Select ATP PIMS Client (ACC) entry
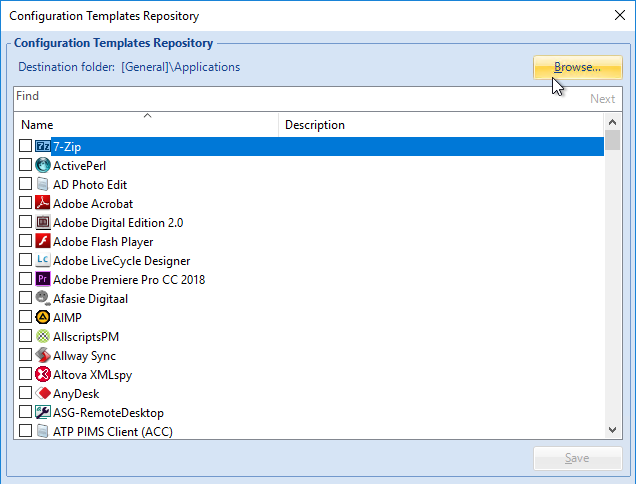This screenshot has height=484, width=636. (x=113, y=432)
